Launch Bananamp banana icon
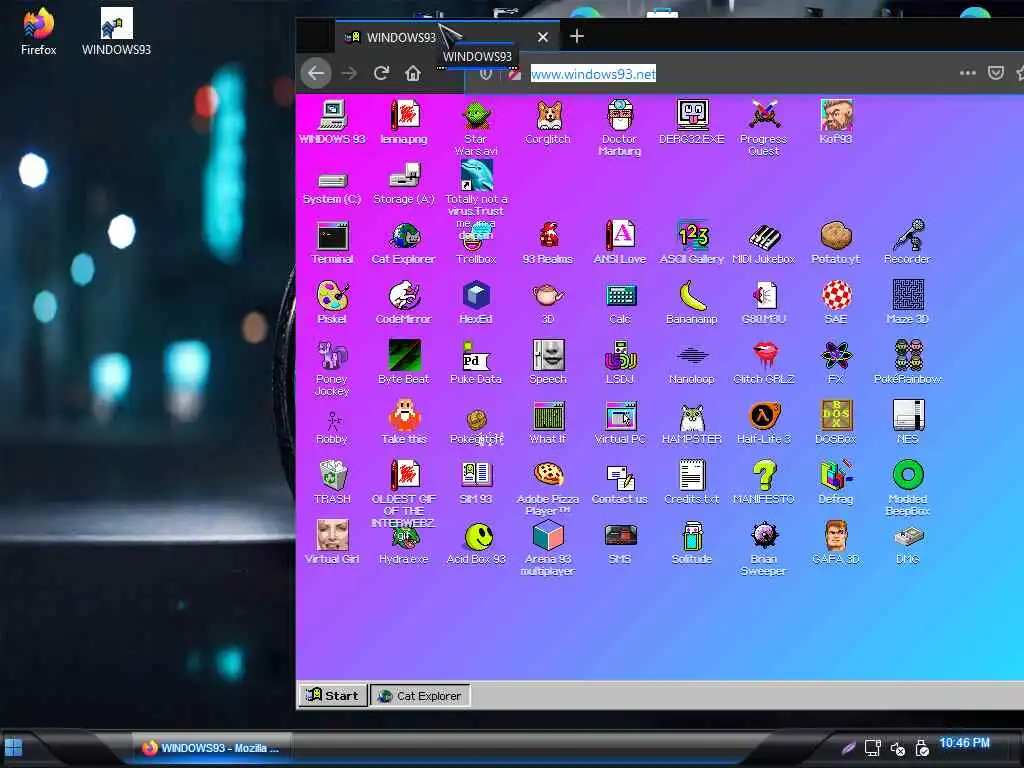The image size is (1024, 768). pyautogui.click(x=692, y=296)
